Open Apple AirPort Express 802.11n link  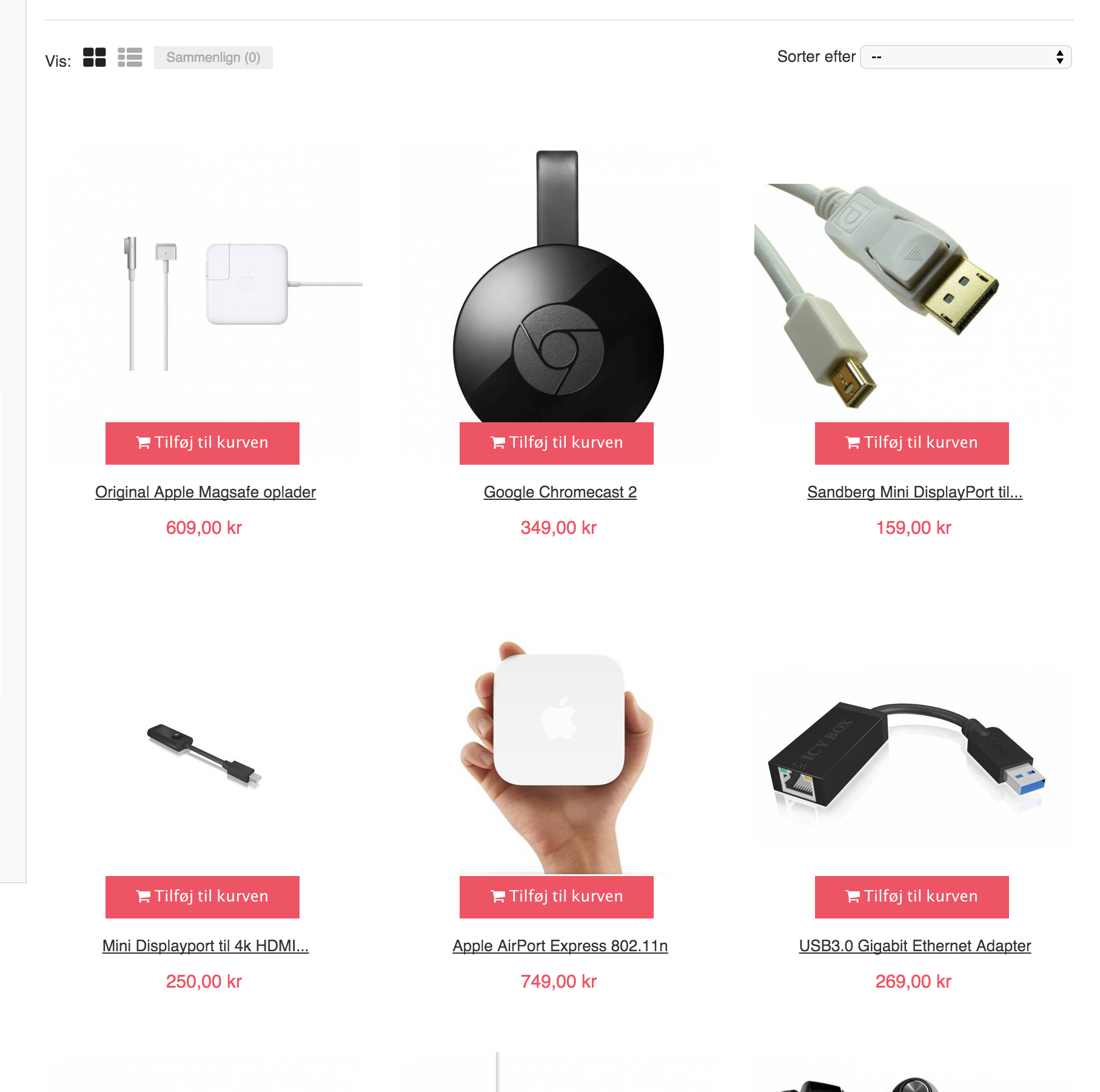[560, 946]
